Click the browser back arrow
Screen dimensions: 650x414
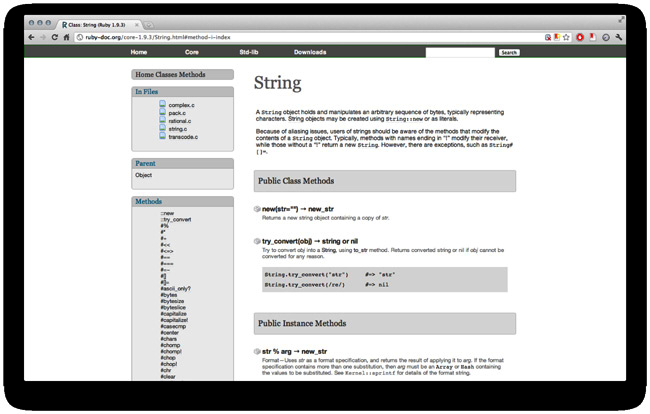pos(33,37)
